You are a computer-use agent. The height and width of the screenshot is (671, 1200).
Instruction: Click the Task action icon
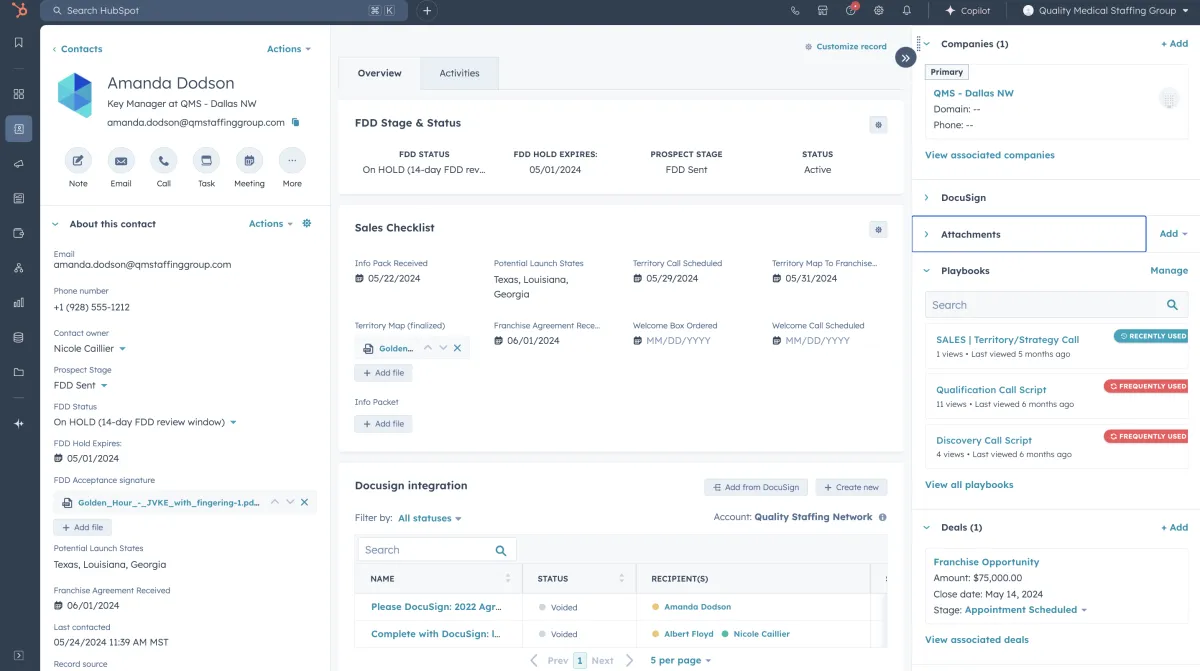(x=206, y=161)
